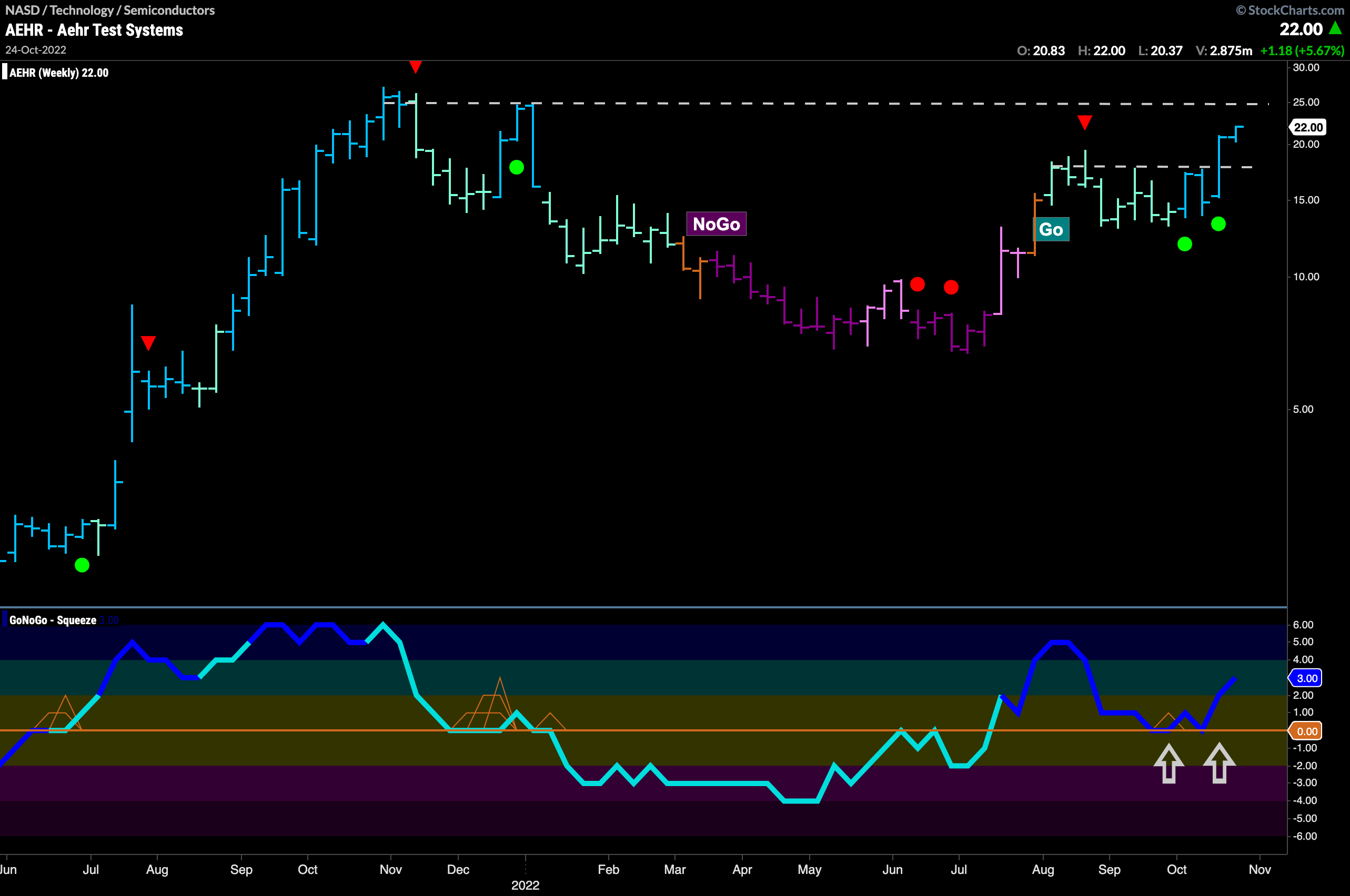Click the 'Dec' label on the time axis
The height and width of the screenshot is (896, 1350).
pyautogui.click(x=458, y=869)
